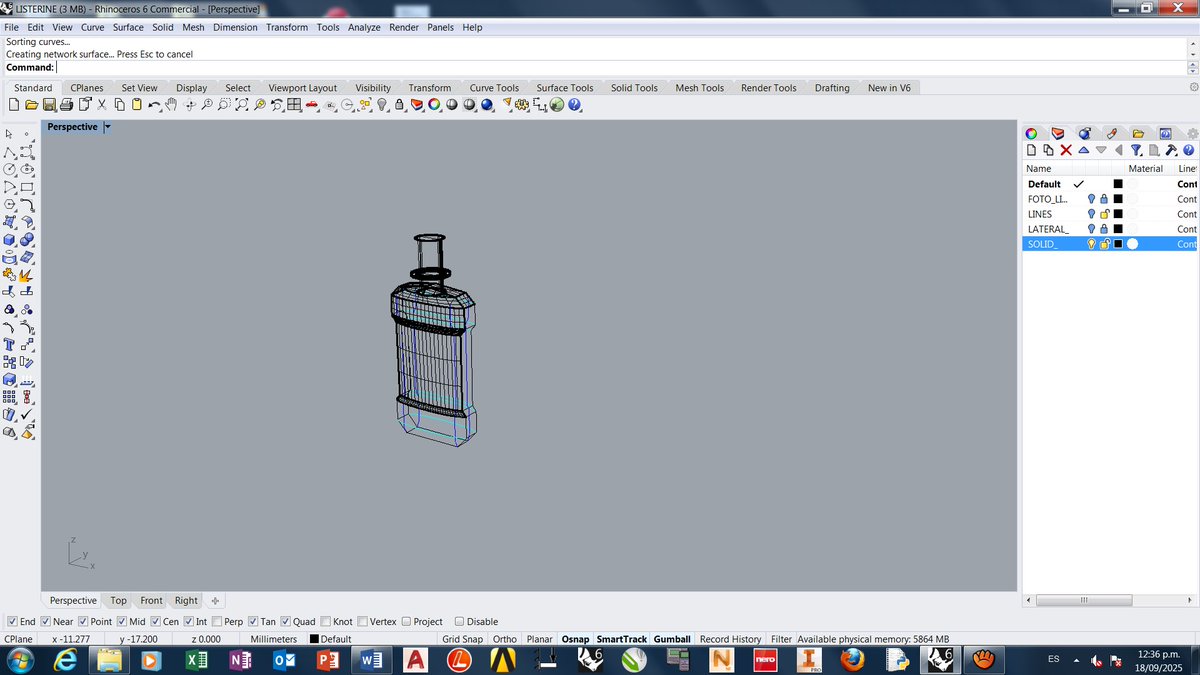
Task: Enable the Perp osnap checkbox
Action: [x=216, y=622]
